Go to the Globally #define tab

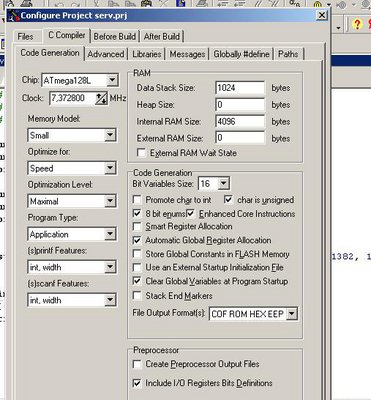tap(241, 54)
